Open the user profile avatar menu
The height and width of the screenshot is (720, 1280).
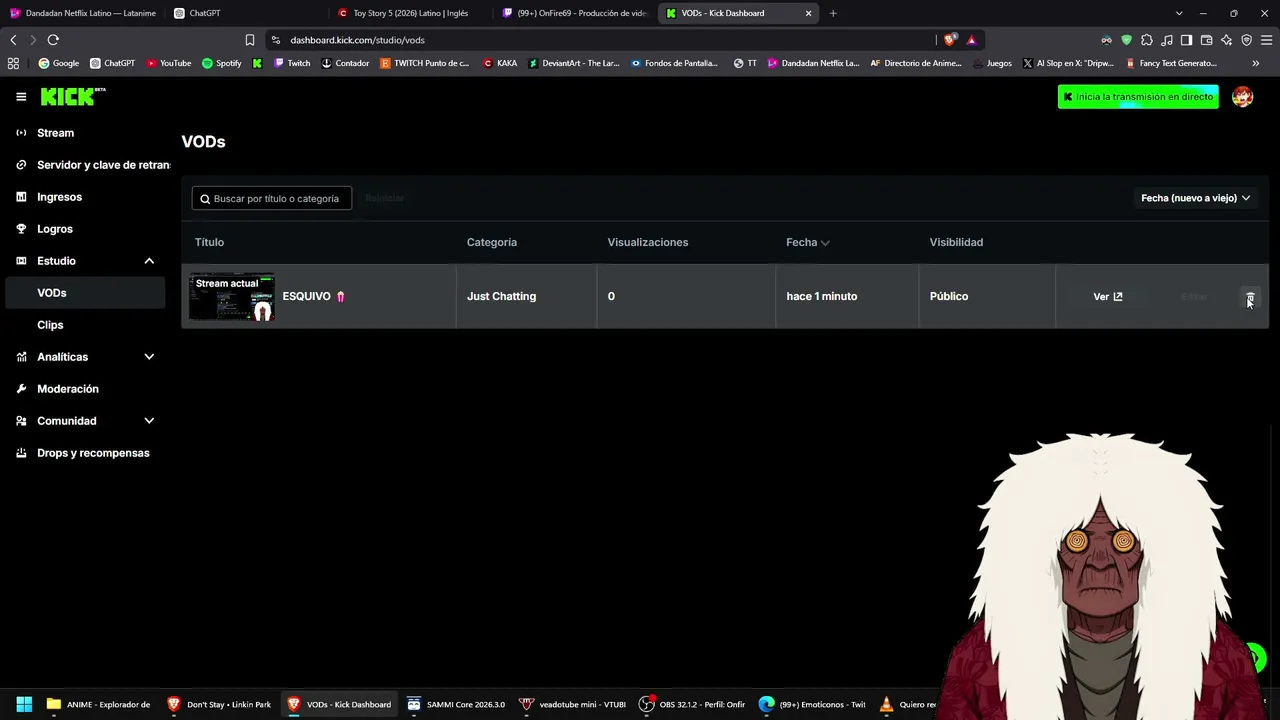coord(1242,97)
